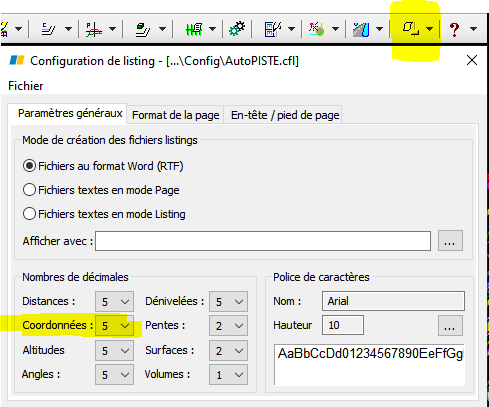Open dropdown arrow next to configuration icon
489x407 pixels.
430,29
